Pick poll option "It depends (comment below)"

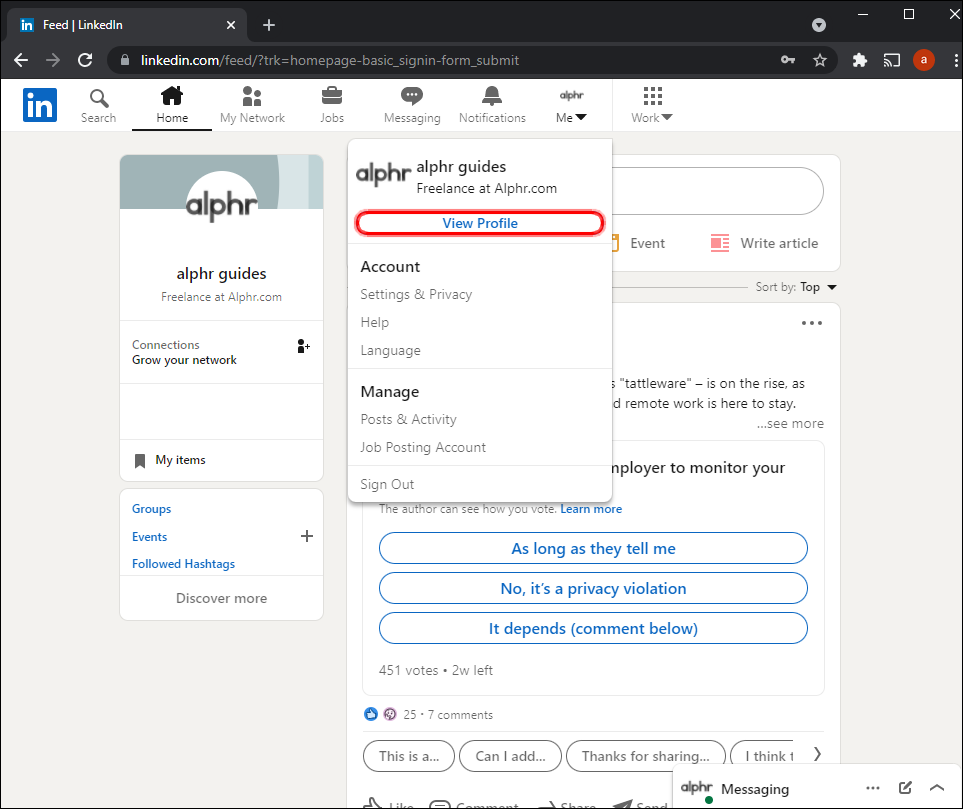[x=593, y=629]
